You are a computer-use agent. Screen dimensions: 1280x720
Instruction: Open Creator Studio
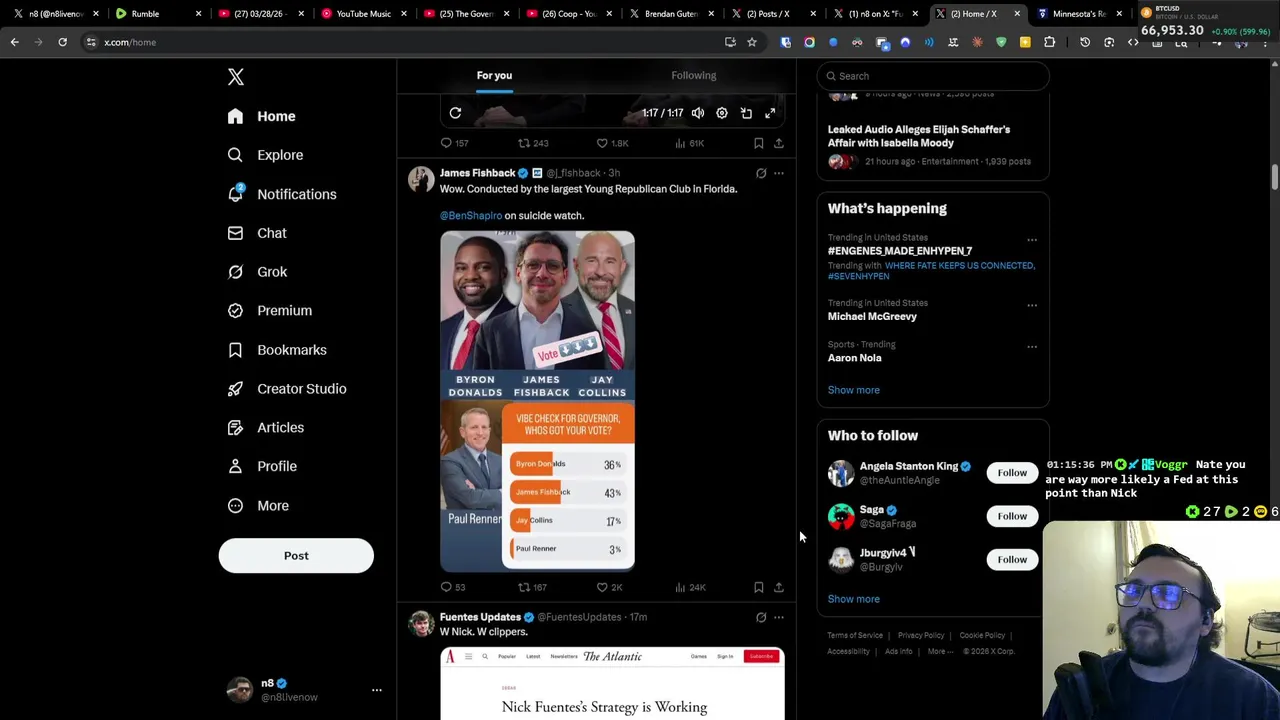[287, 389]
